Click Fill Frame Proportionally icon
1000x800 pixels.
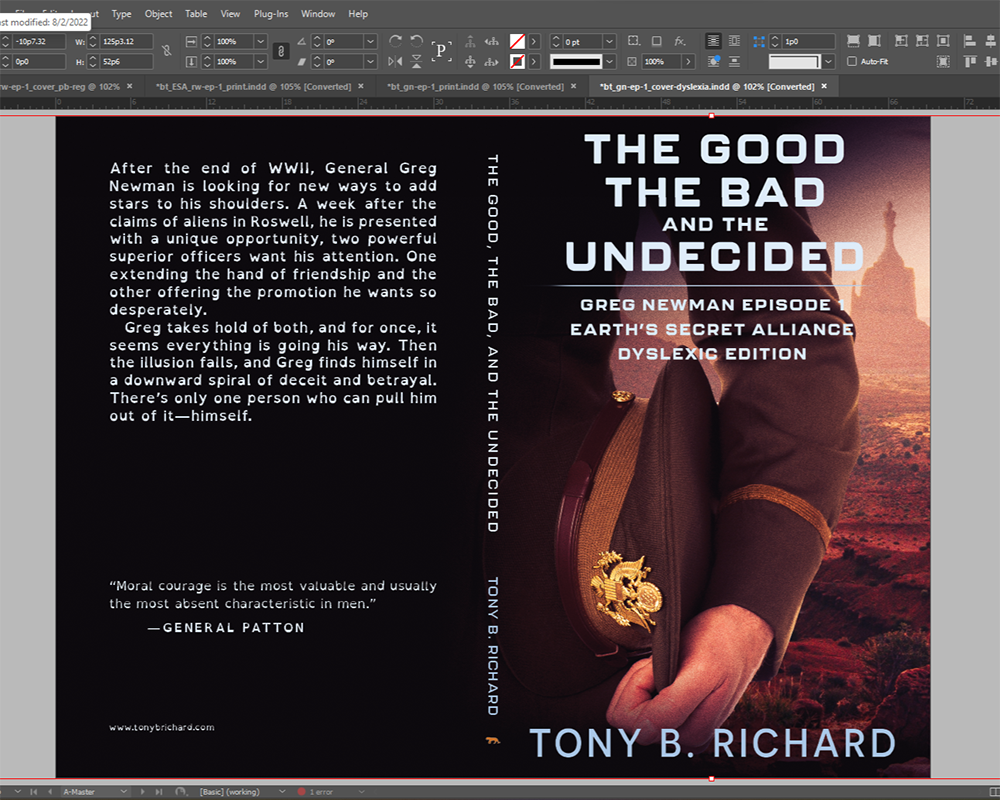click(x=853, y=41)
